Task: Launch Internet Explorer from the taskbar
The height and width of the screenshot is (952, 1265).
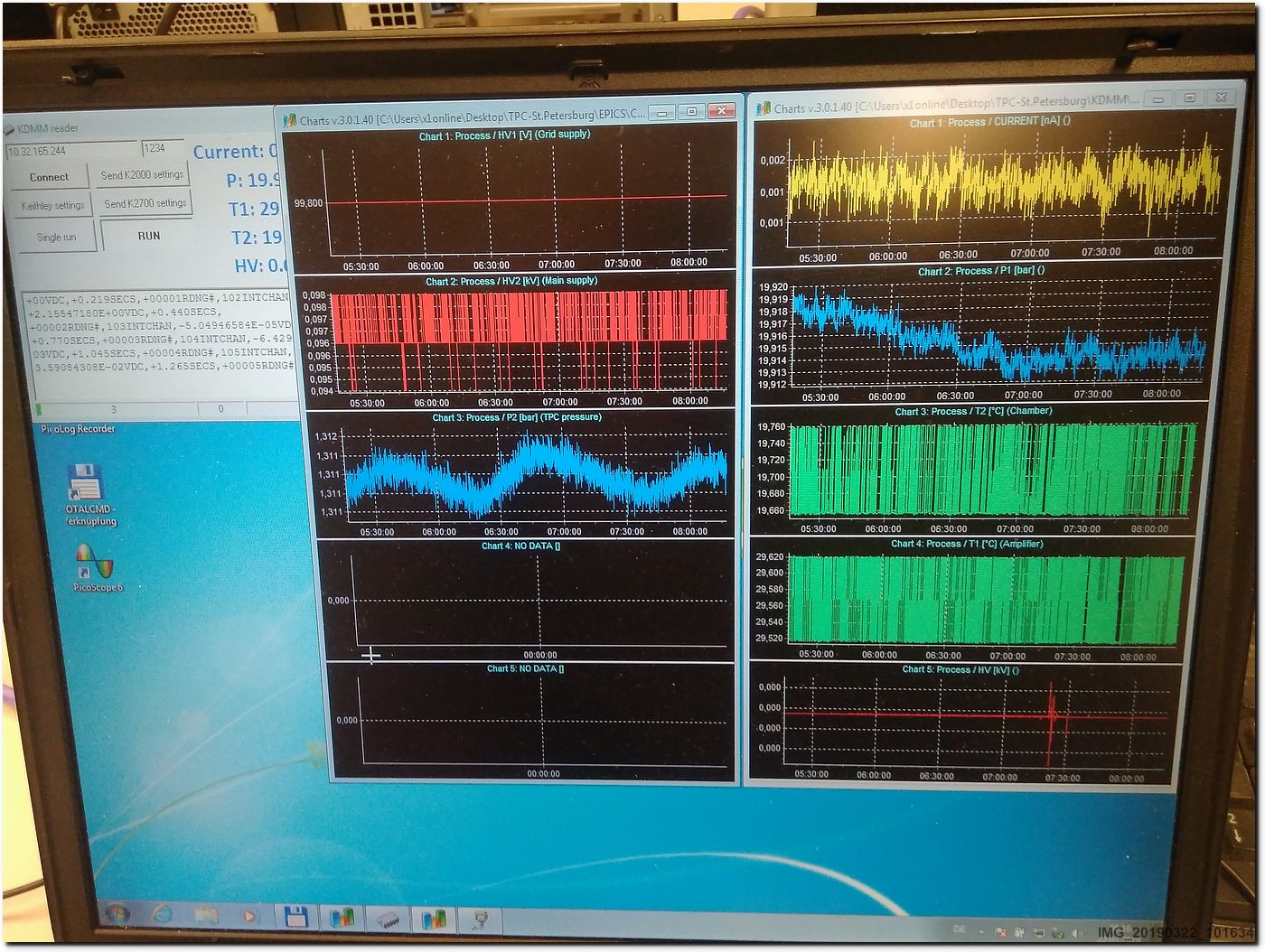Action: (x=163, y=915)
